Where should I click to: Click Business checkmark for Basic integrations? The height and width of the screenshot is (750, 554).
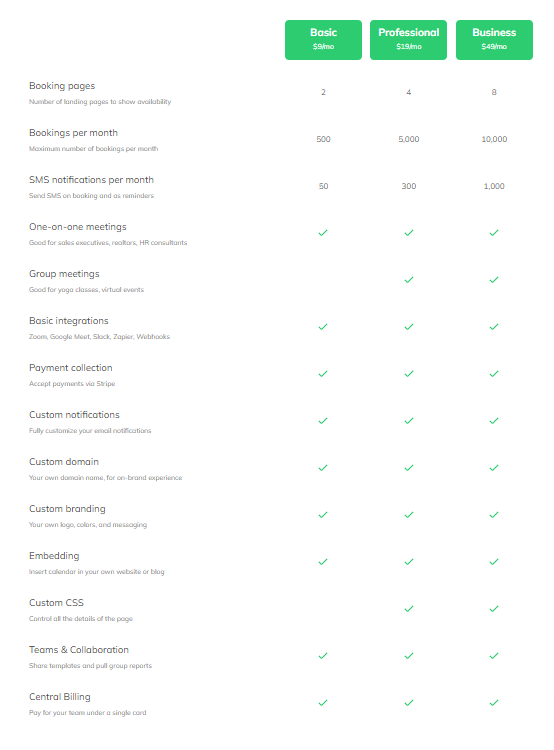494,327
